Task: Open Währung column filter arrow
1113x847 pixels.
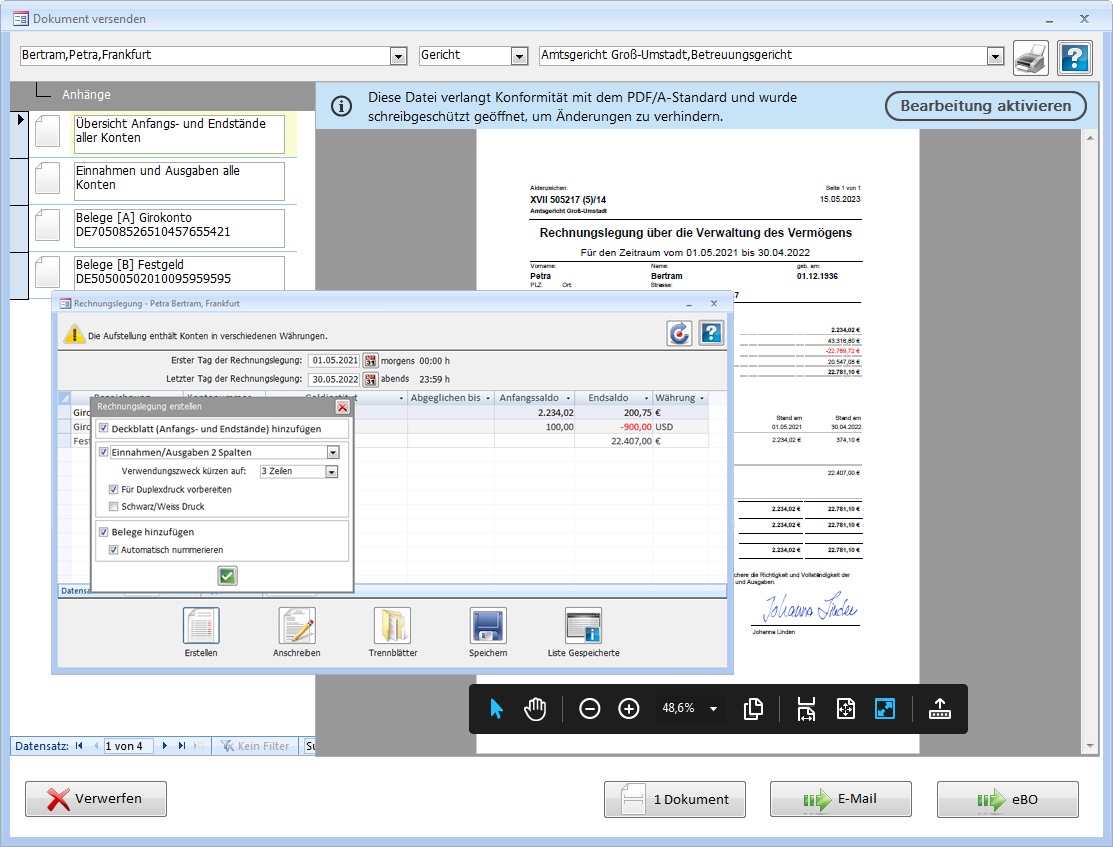Action: pyautogui.click(x=702, y=398)
